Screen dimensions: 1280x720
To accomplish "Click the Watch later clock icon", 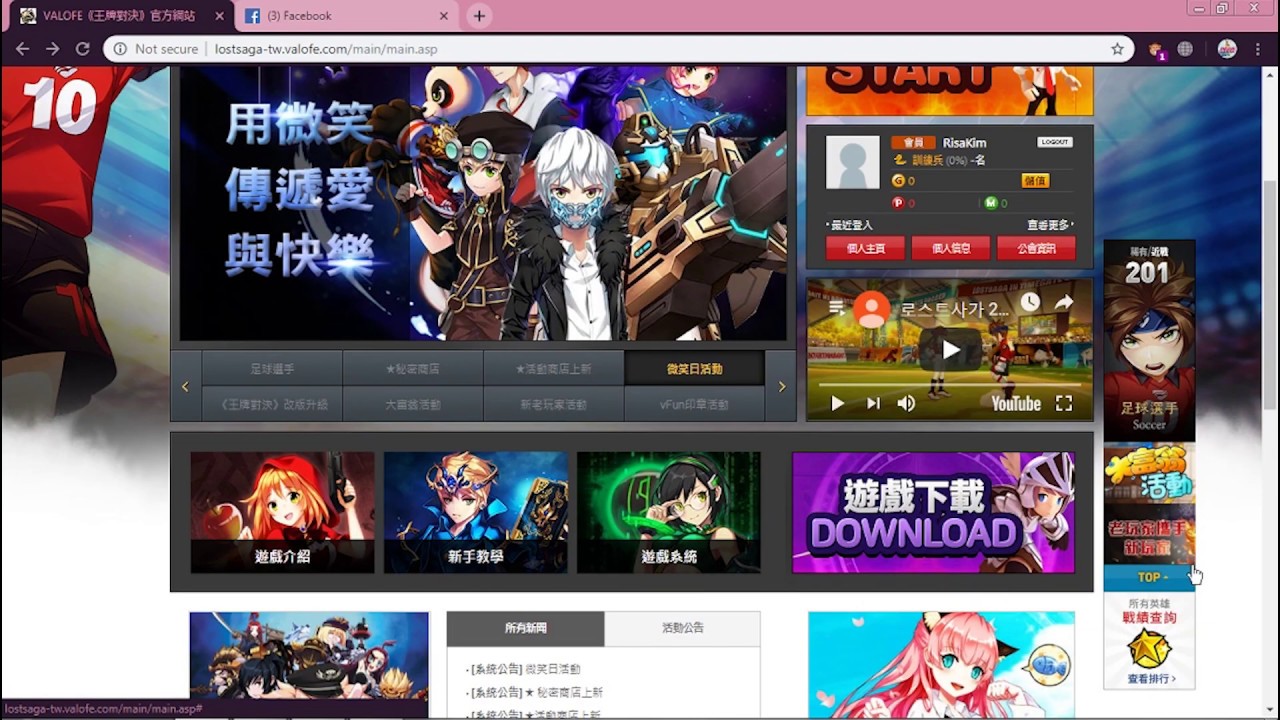I will [1030, 302].
